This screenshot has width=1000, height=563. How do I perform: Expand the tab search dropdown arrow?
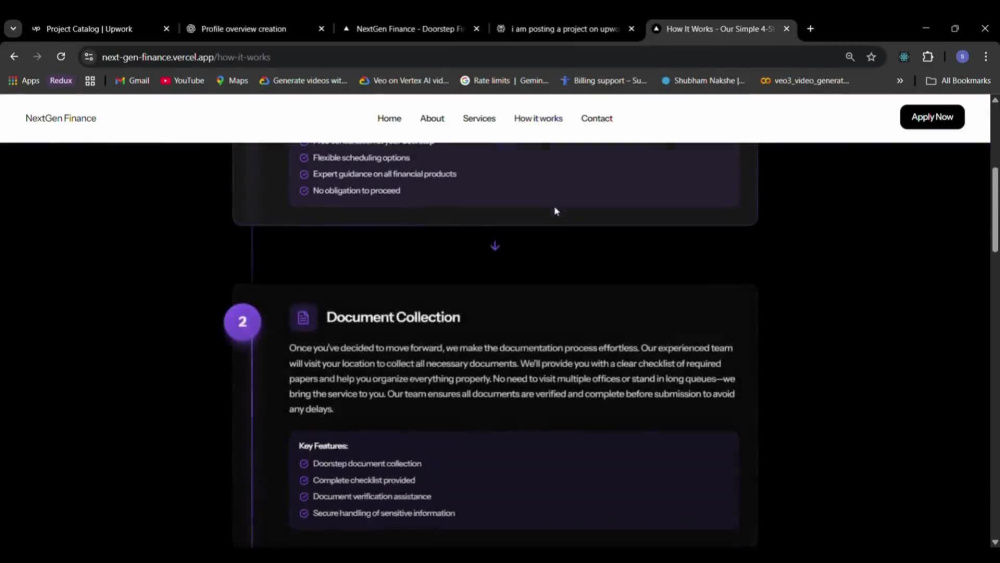[13, 29]
